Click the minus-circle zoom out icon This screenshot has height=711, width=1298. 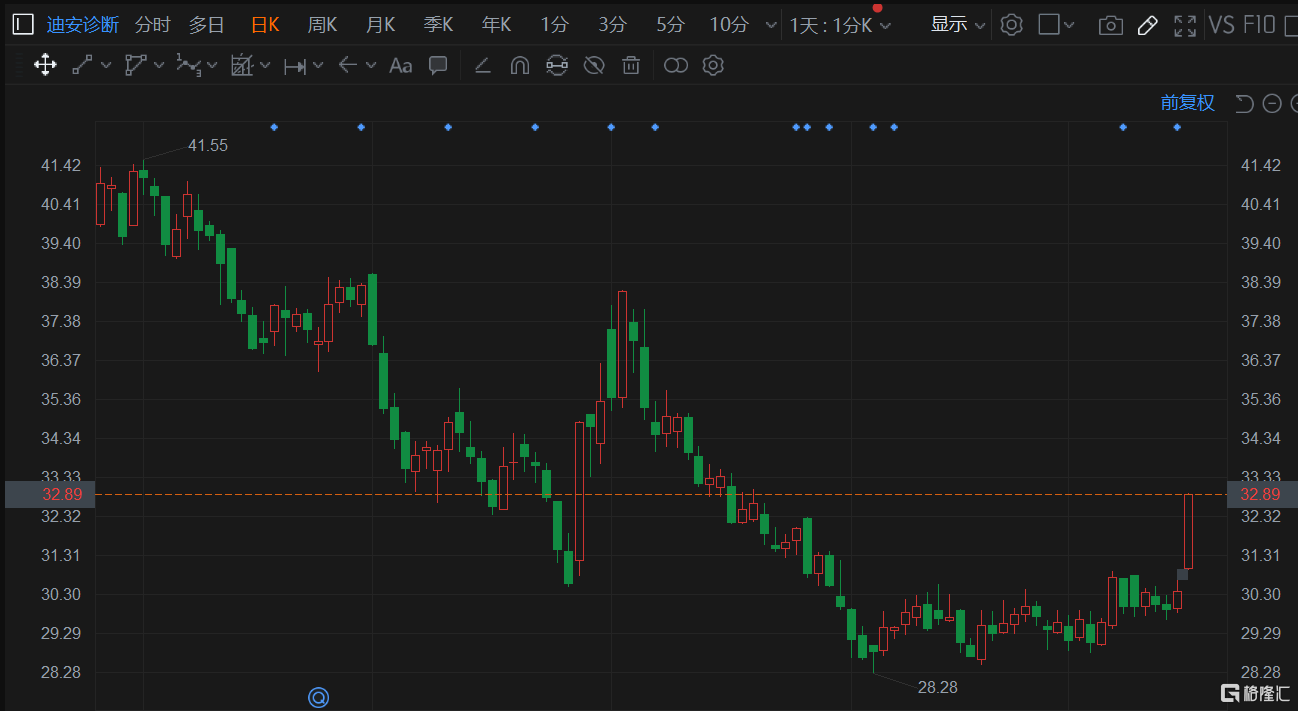click(1272, 103)
